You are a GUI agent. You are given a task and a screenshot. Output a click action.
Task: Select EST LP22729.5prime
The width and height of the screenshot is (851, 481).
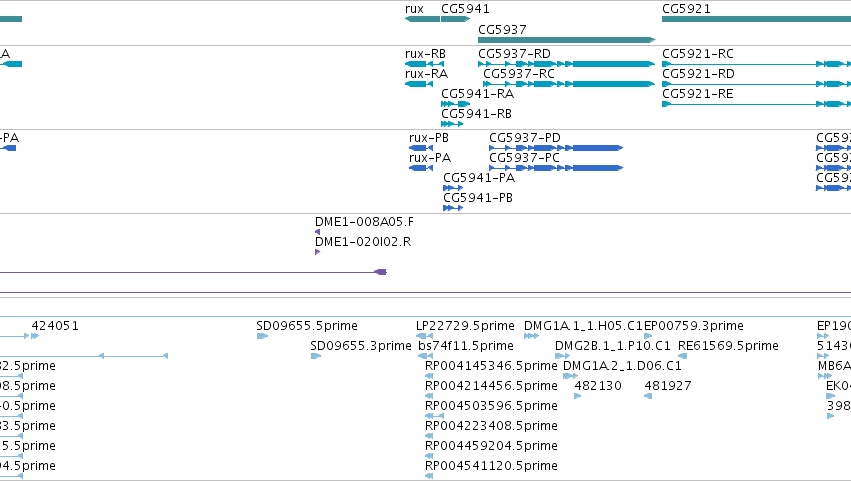point(465,326)
